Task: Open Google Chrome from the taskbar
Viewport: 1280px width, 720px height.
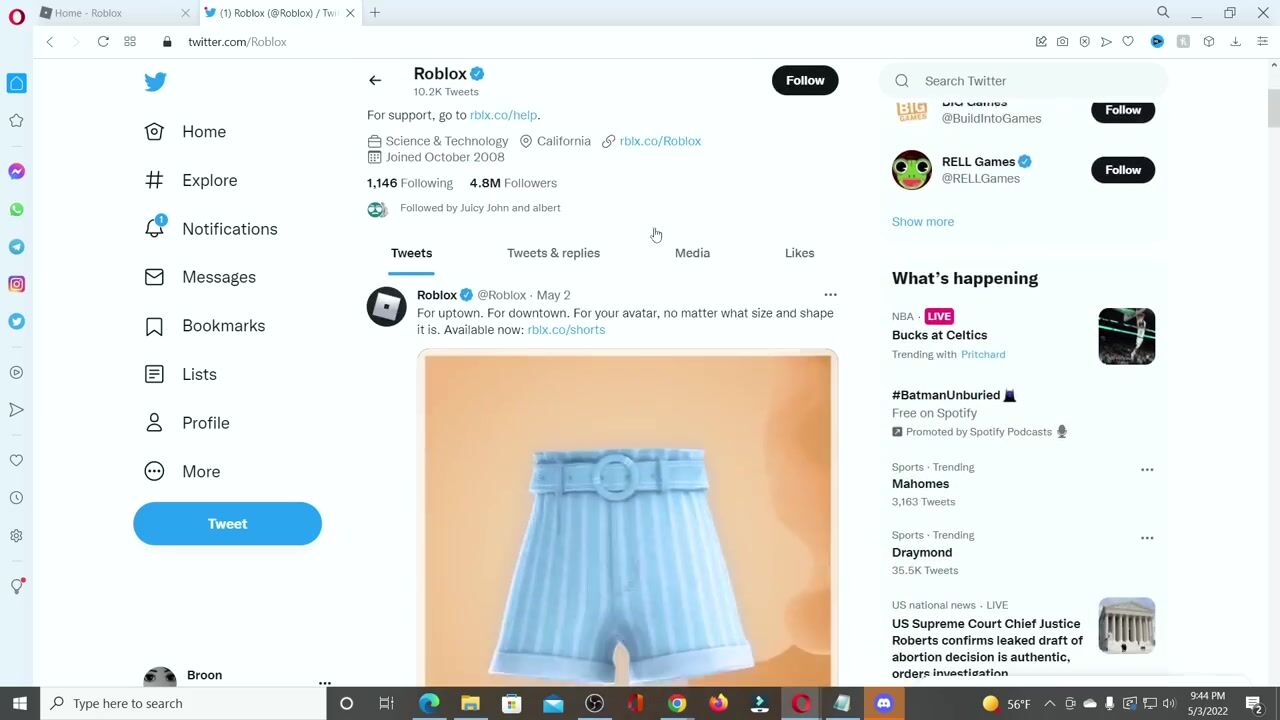Action: pyautogui.click(x=677, y=704)
